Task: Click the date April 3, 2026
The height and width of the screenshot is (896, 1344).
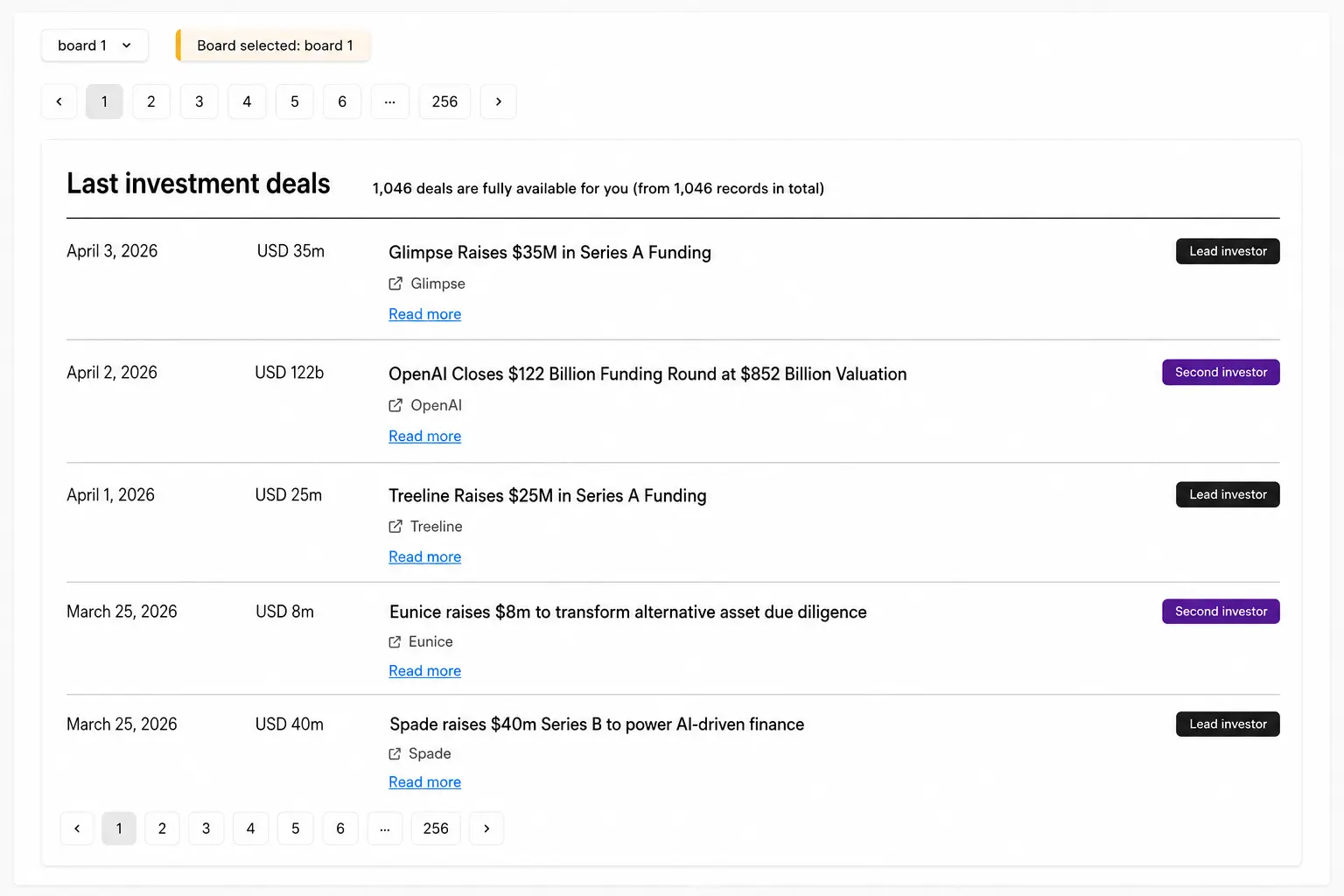Action: [112, 251]
